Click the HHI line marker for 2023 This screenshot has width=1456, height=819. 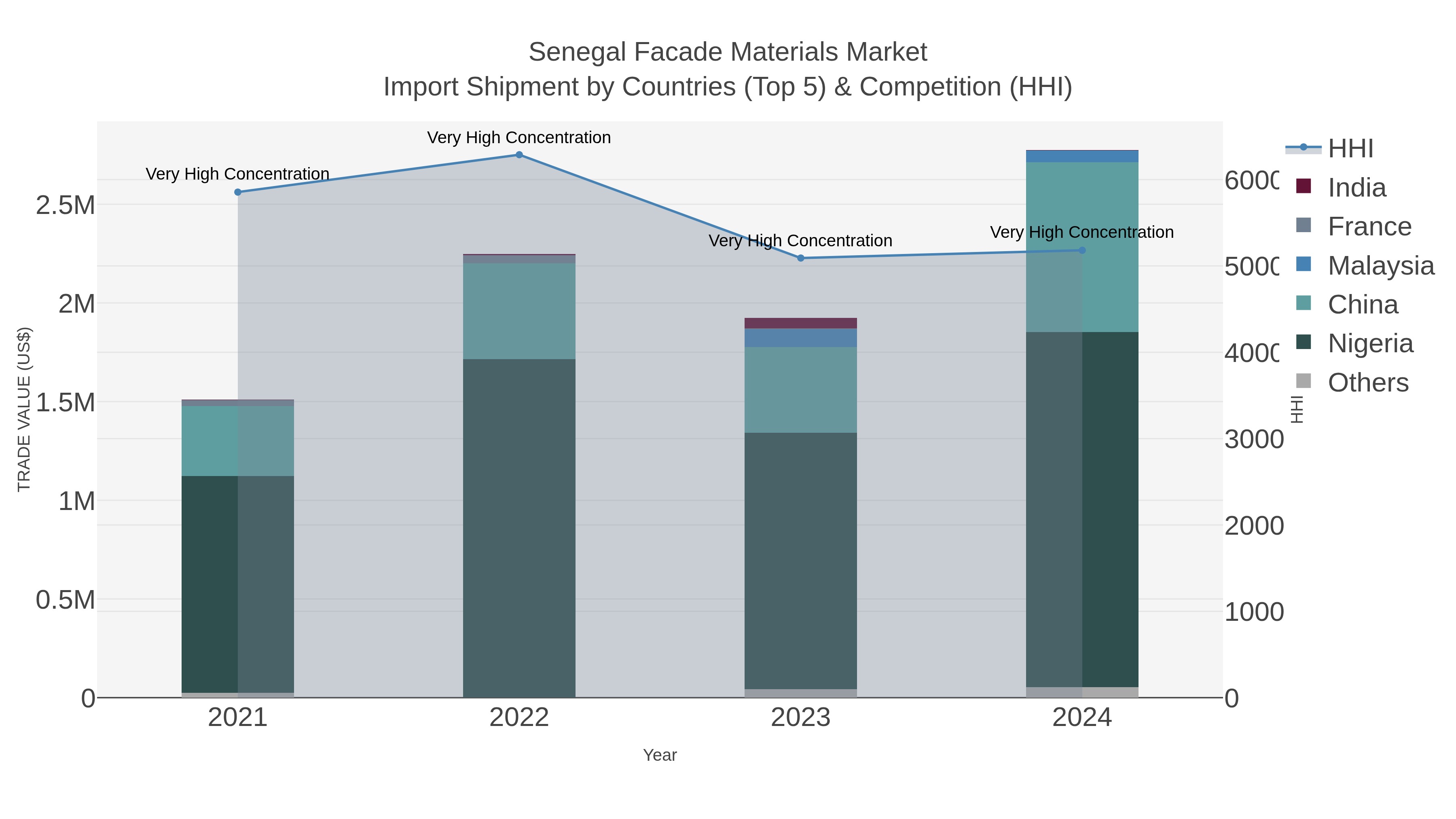coord(800,258)
